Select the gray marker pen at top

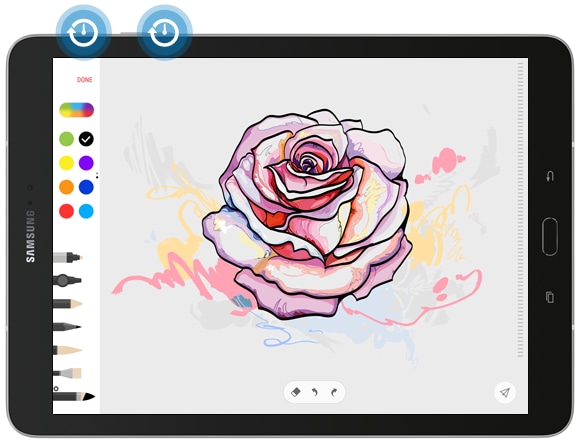coord(67,257)
